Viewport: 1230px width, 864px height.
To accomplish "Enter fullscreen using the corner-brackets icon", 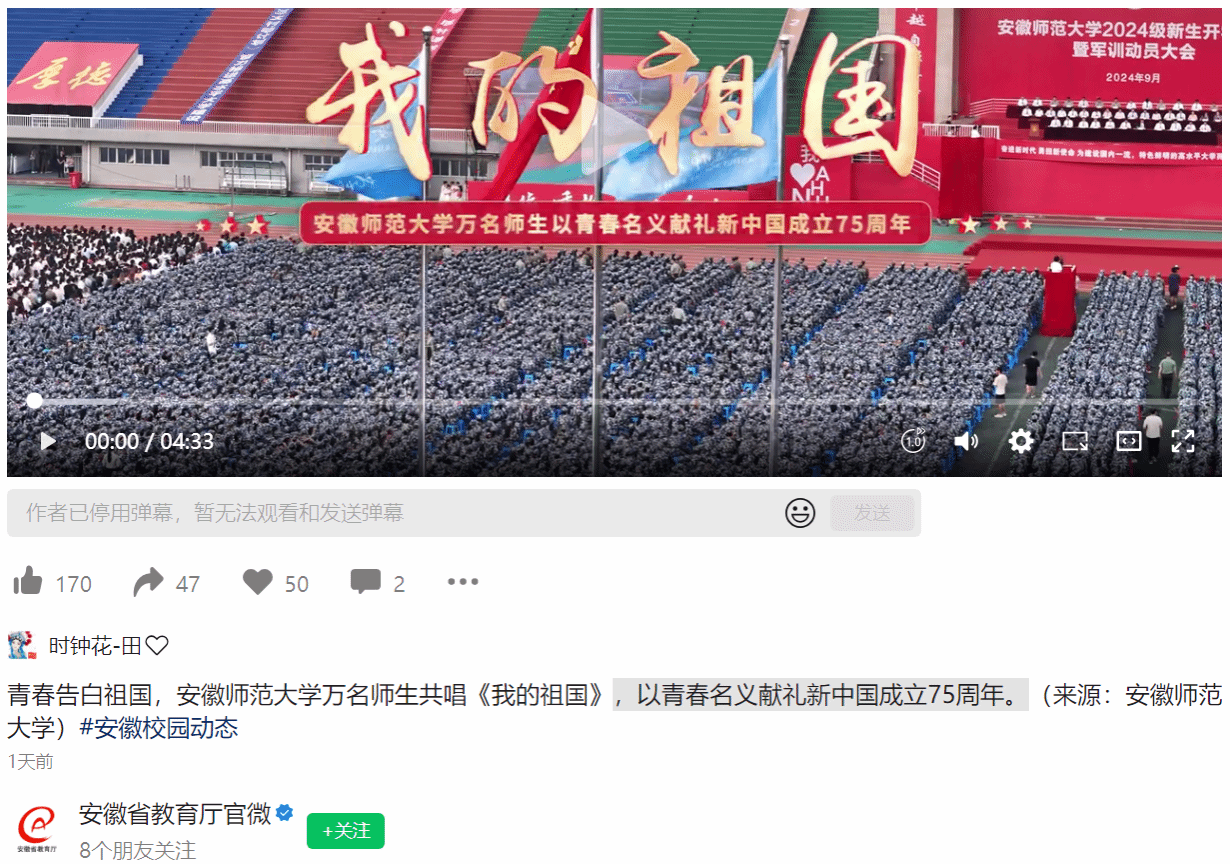I will click(1183, 441).
